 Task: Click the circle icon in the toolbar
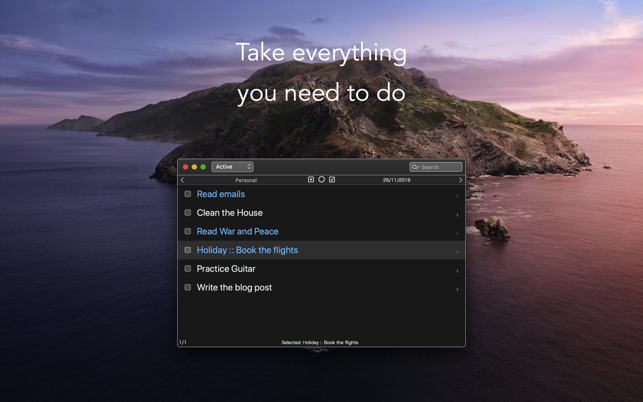point(322,179)
